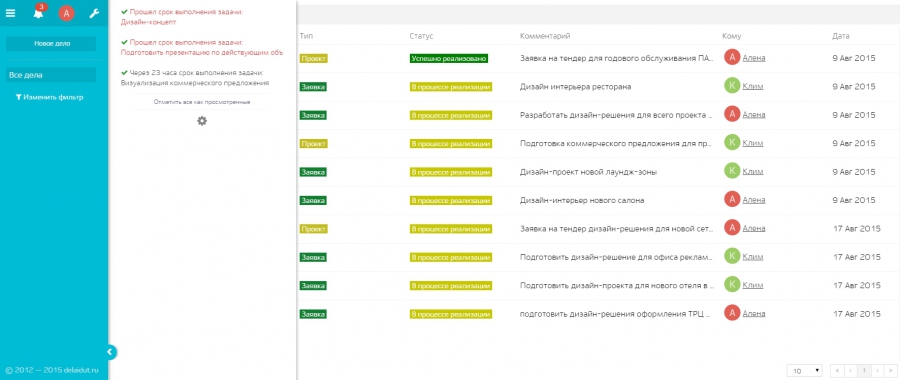Image resolution: width=900 pixels, height=380 pixels.
Task: Click Алена's avatar in 'нового салона' row
Action: click(x=732, y=200)
